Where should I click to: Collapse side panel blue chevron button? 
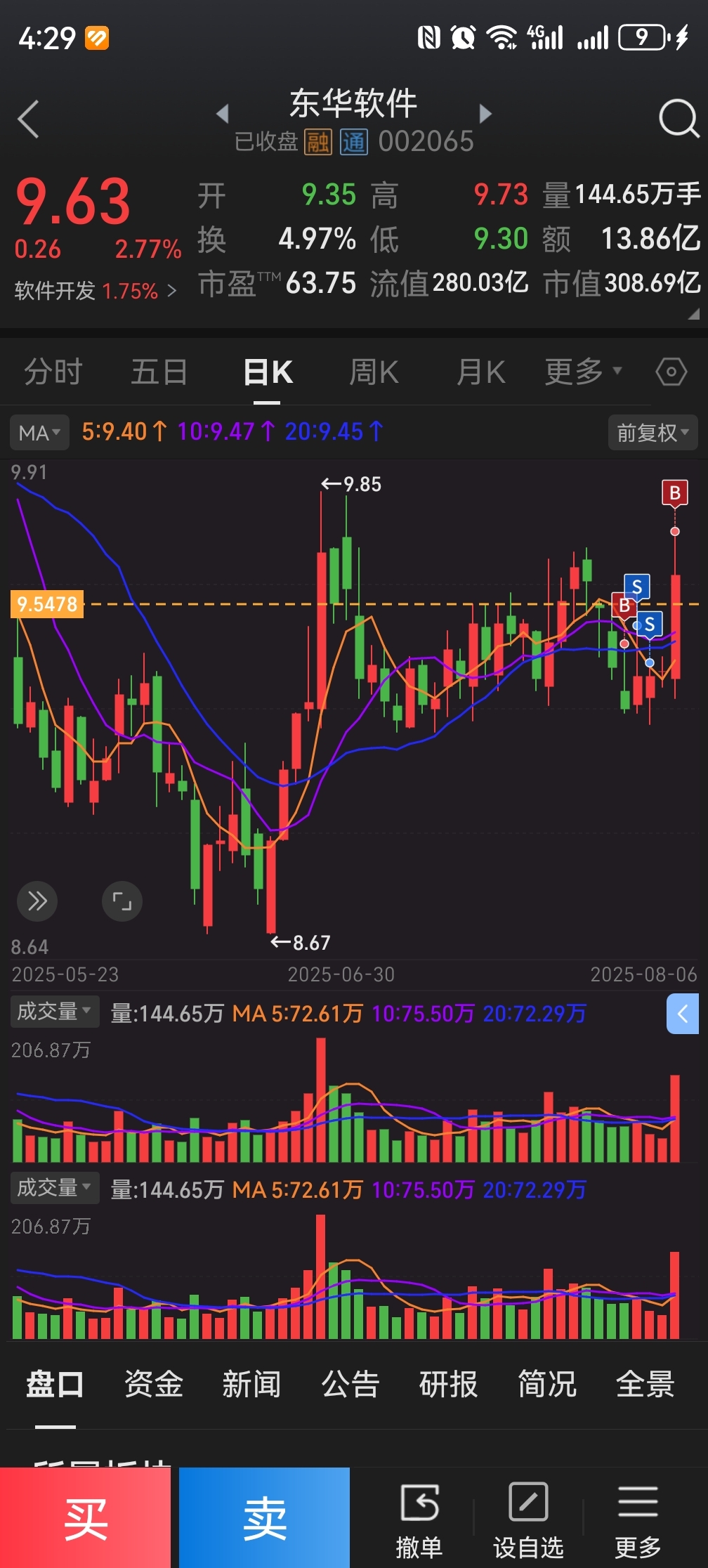pos(683,1014)
